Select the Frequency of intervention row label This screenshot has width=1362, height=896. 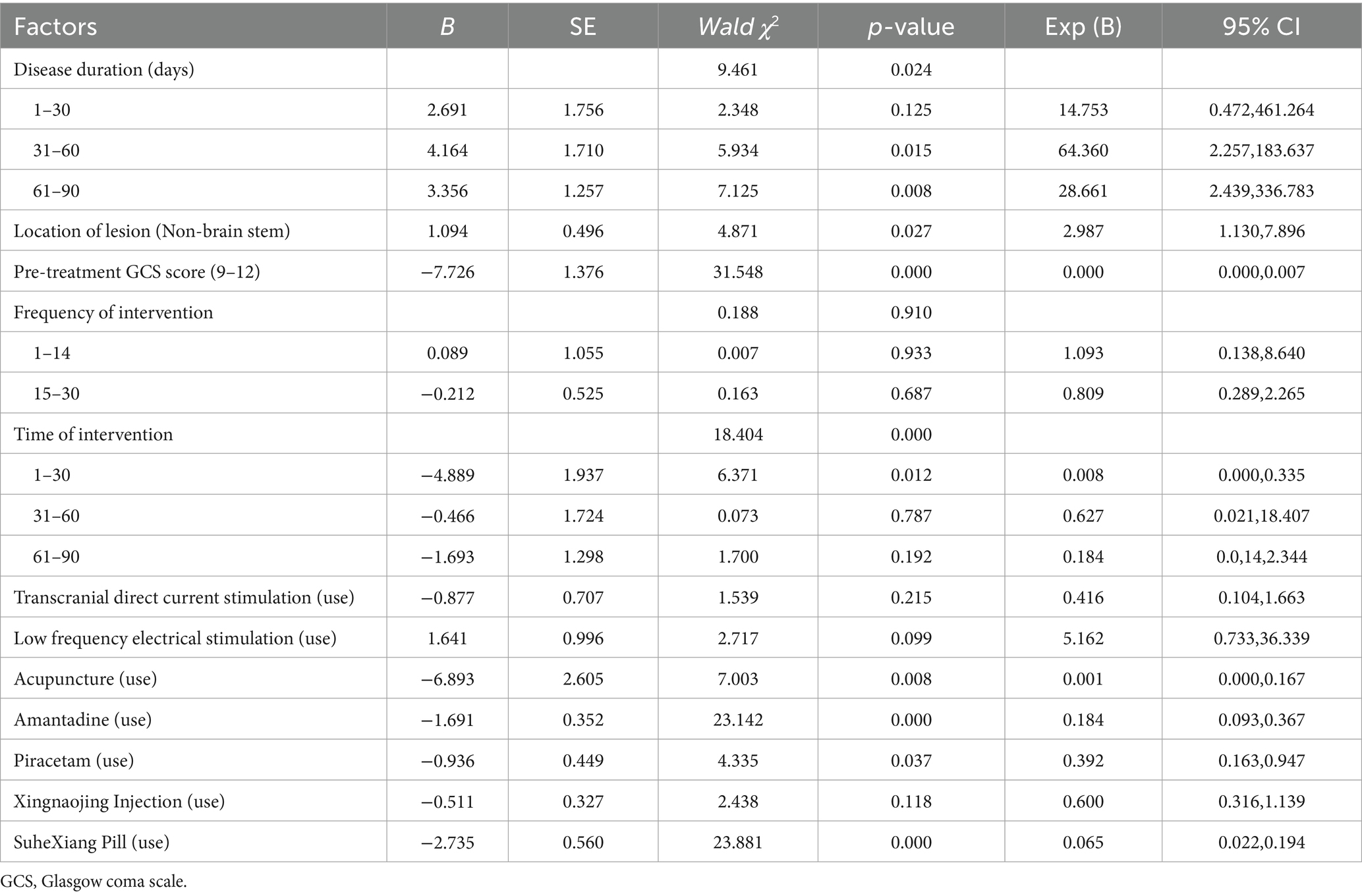point(113,312)
